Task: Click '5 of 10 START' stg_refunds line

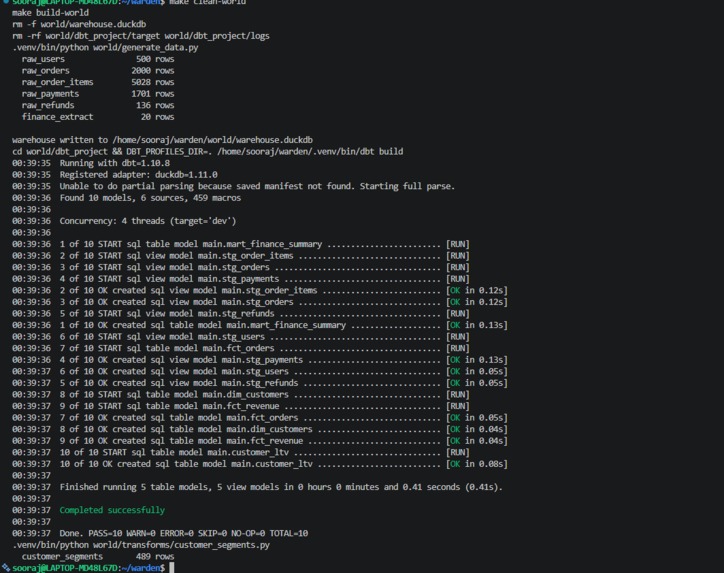Action: pyautogui.click(x=241, y=314)
